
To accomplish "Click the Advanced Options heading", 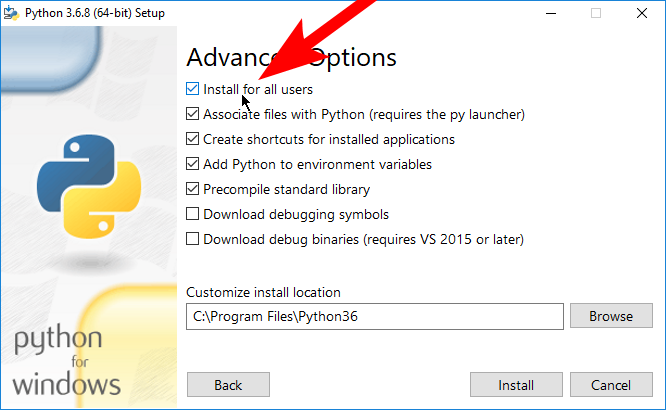I will point(291,57).
